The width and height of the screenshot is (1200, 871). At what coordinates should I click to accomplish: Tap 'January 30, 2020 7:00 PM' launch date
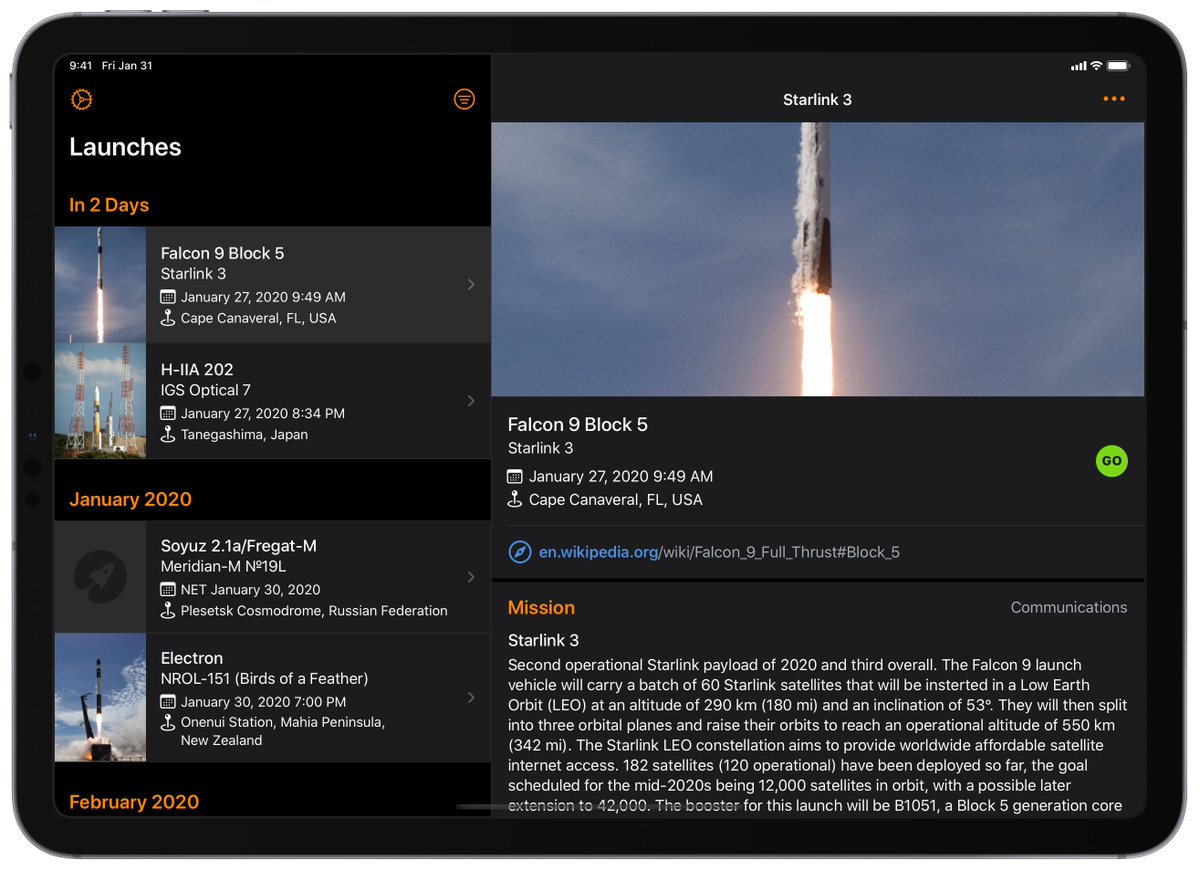[x=264, y=702]
